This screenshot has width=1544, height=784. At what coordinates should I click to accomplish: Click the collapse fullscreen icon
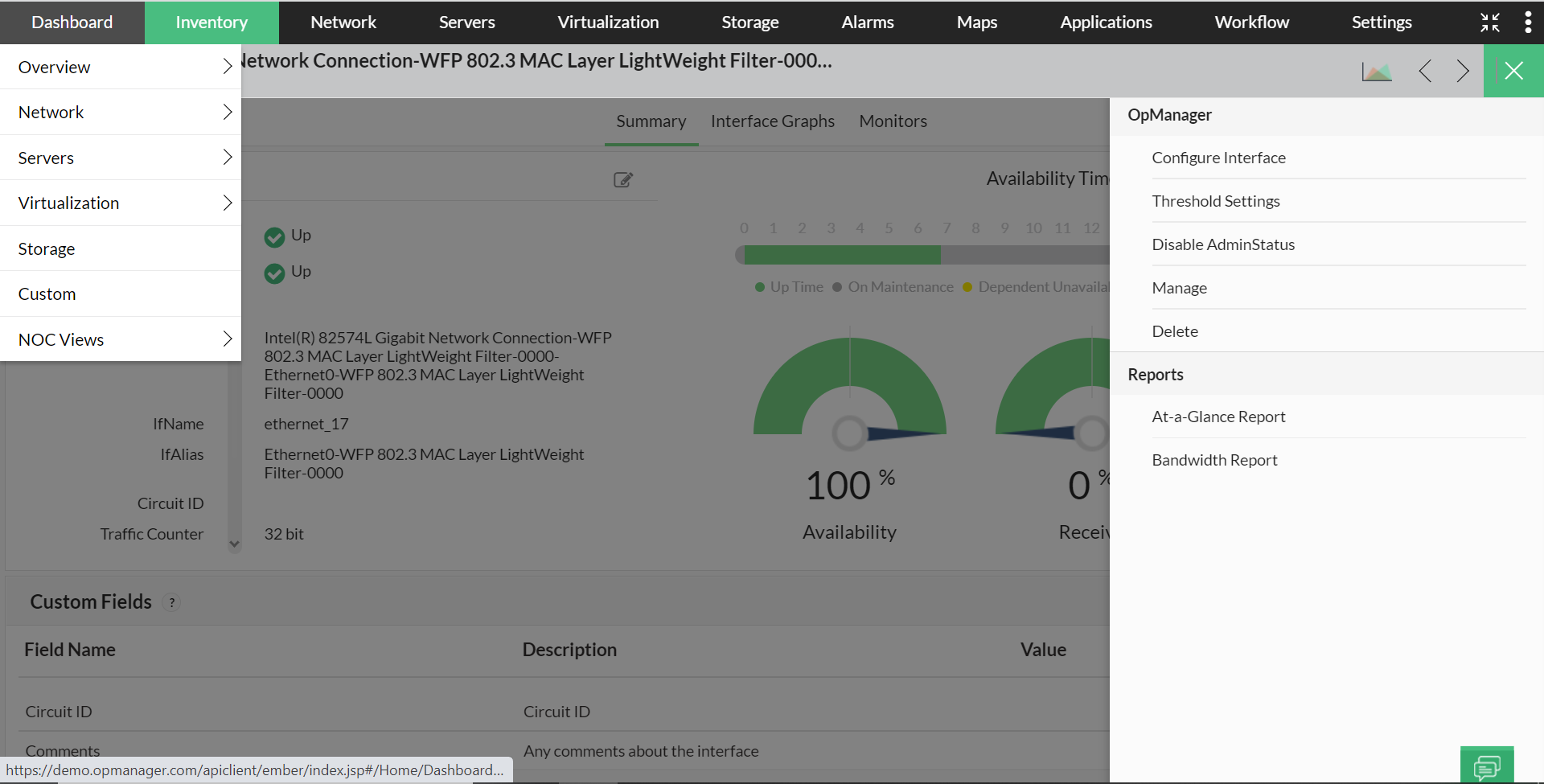point(1490,23)
